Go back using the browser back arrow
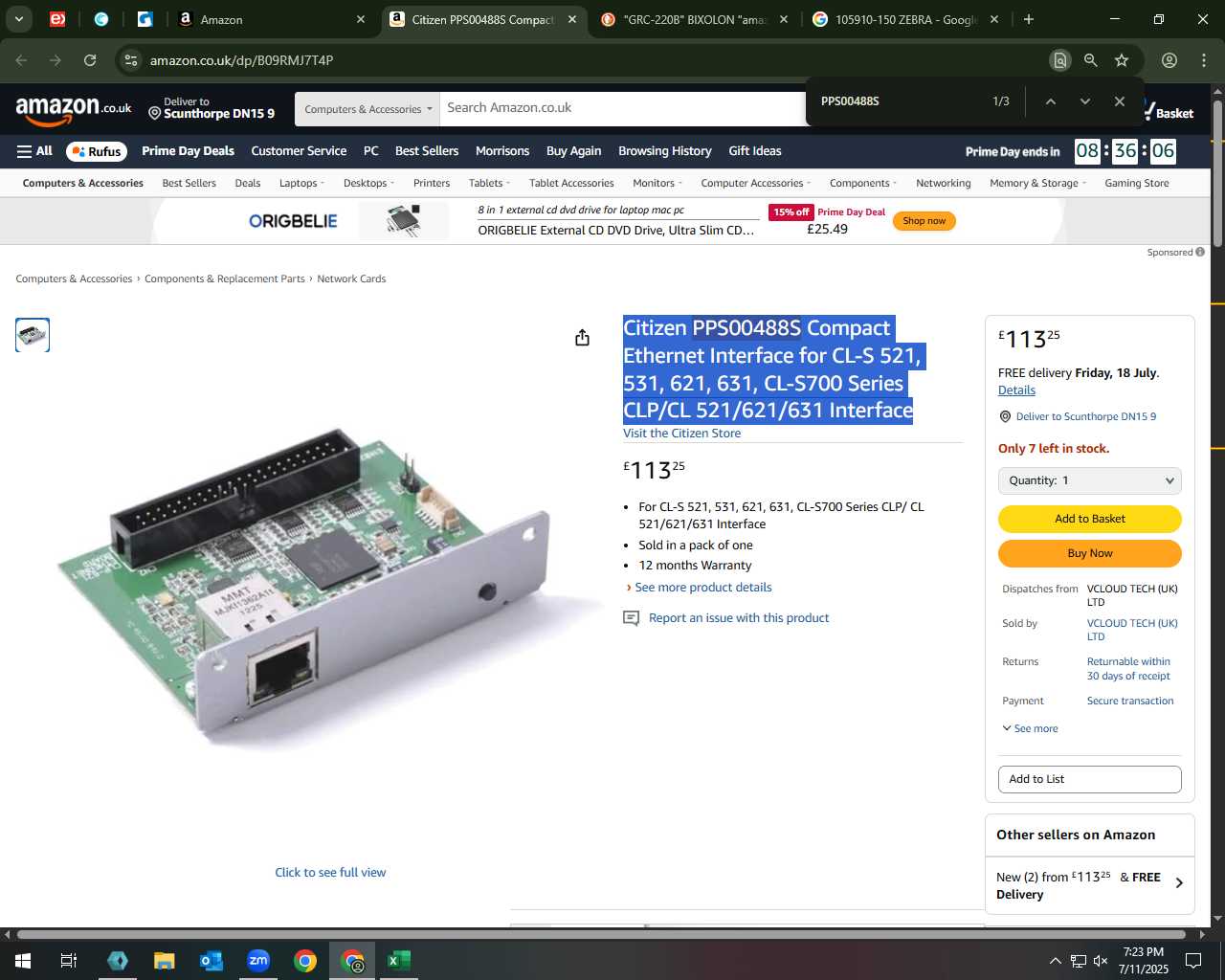Viewport: 1225px width, 980px height. 22,60
